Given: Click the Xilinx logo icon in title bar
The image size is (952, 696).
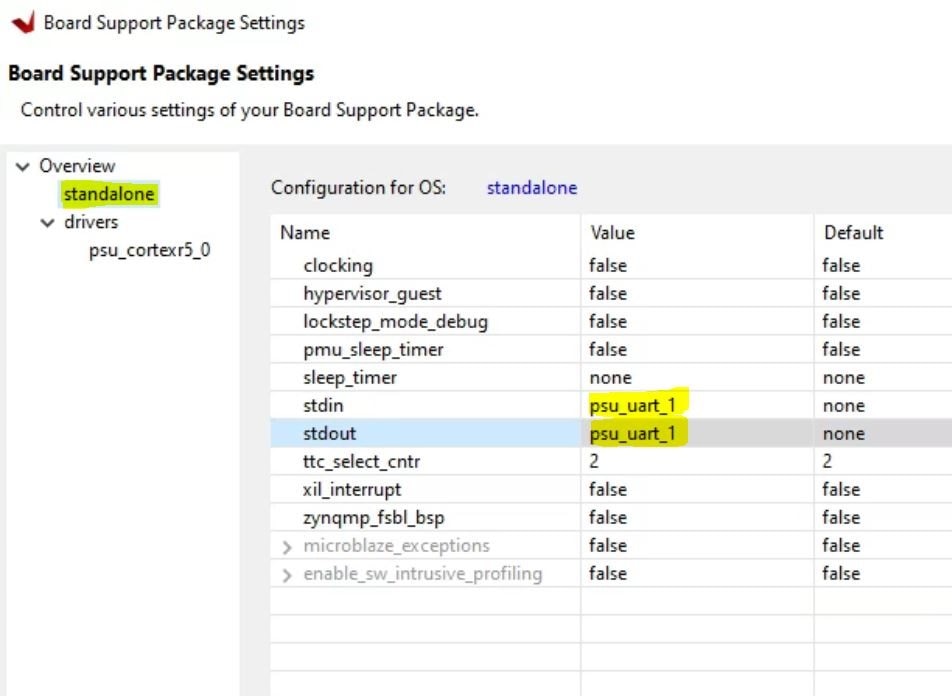Looking at the screenshot, I should pyautogui.click(x=22, y=22).
